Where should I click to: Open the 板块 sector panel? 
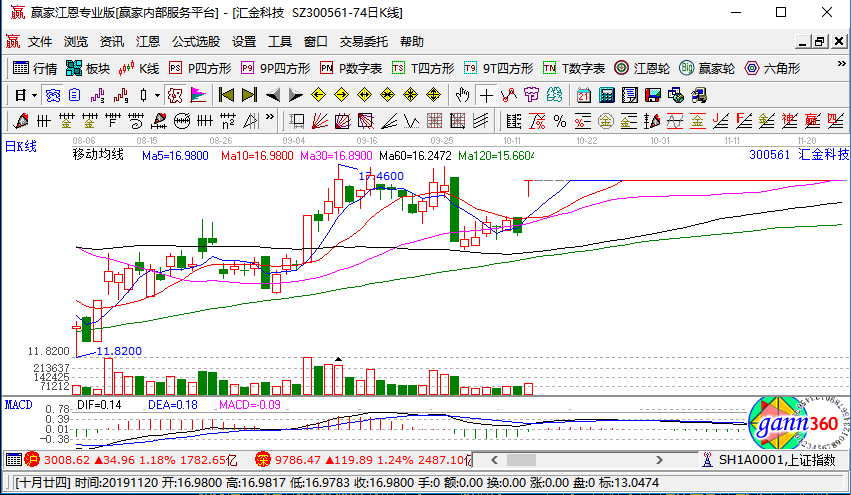[x=87, y=68]
